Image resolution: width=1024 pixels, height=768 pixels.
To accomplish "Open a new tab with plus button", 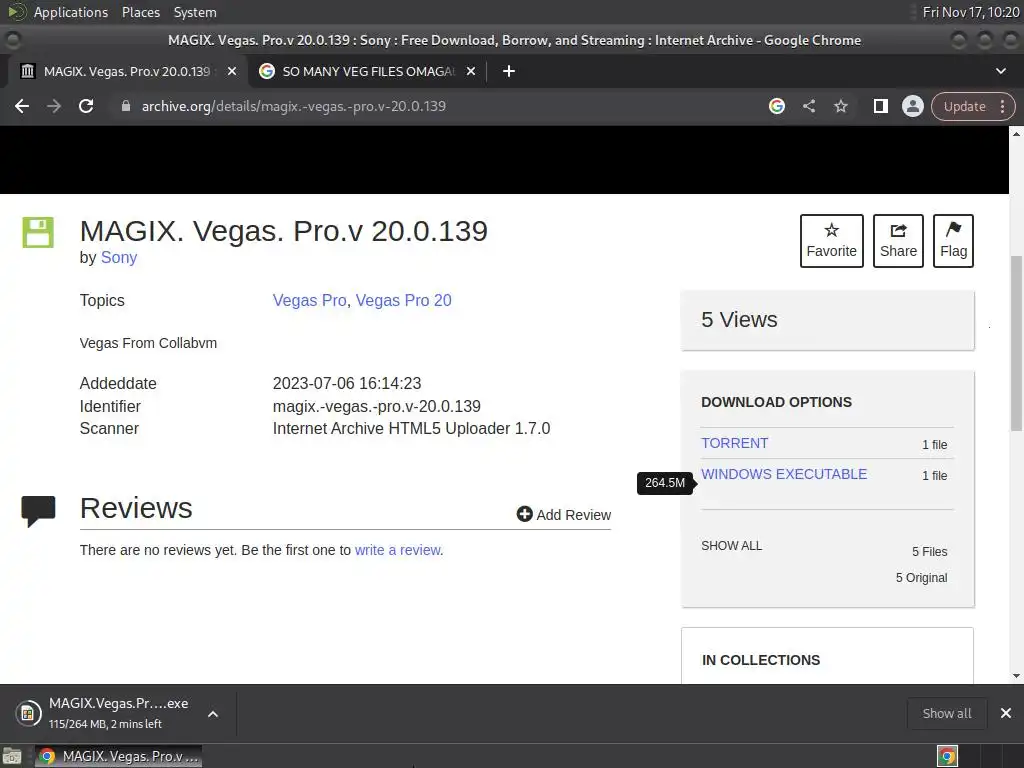I will click(x=509, y=71).
